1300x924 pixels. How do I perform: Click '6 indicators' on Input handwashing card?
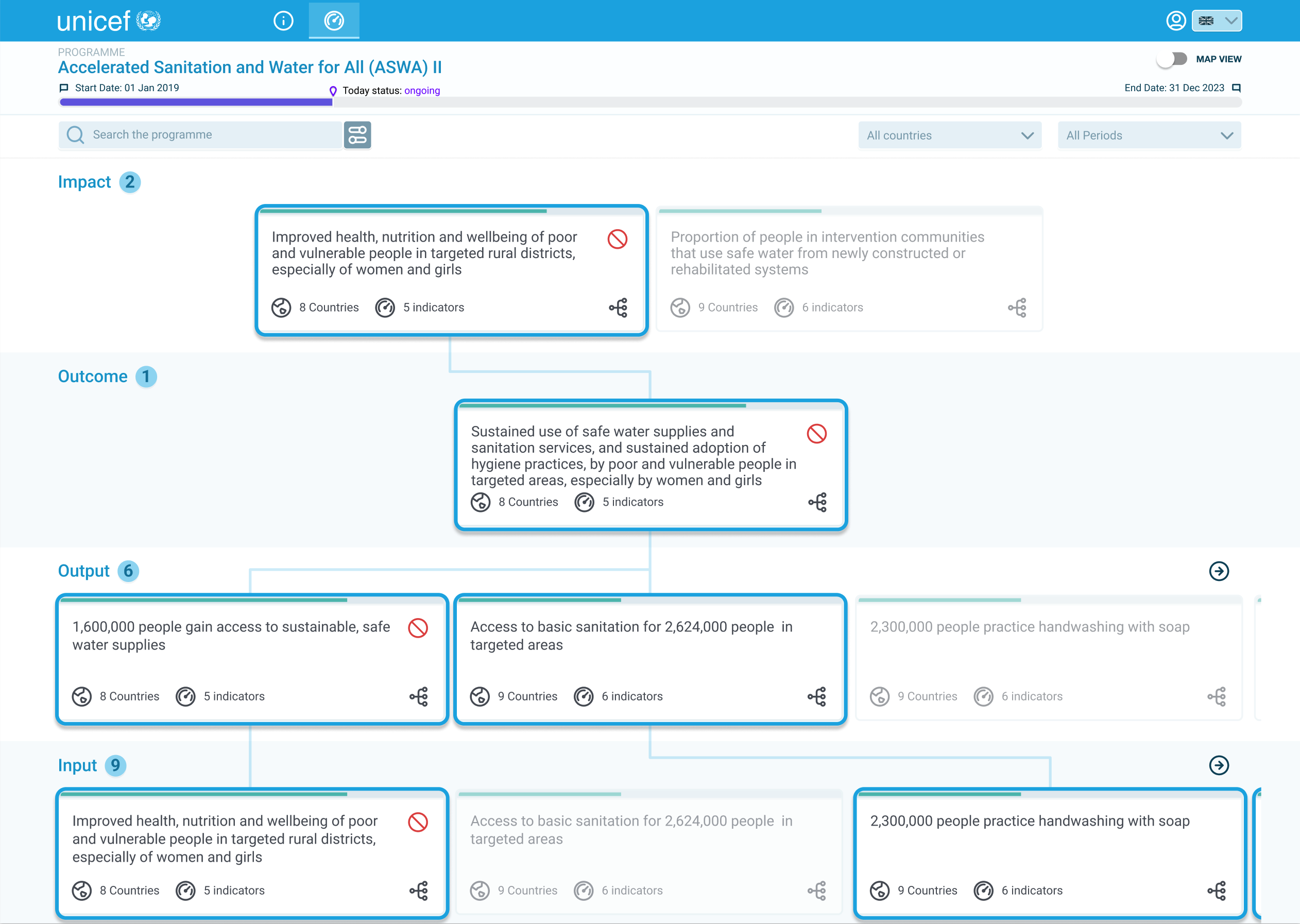[x=1032, y=891]
